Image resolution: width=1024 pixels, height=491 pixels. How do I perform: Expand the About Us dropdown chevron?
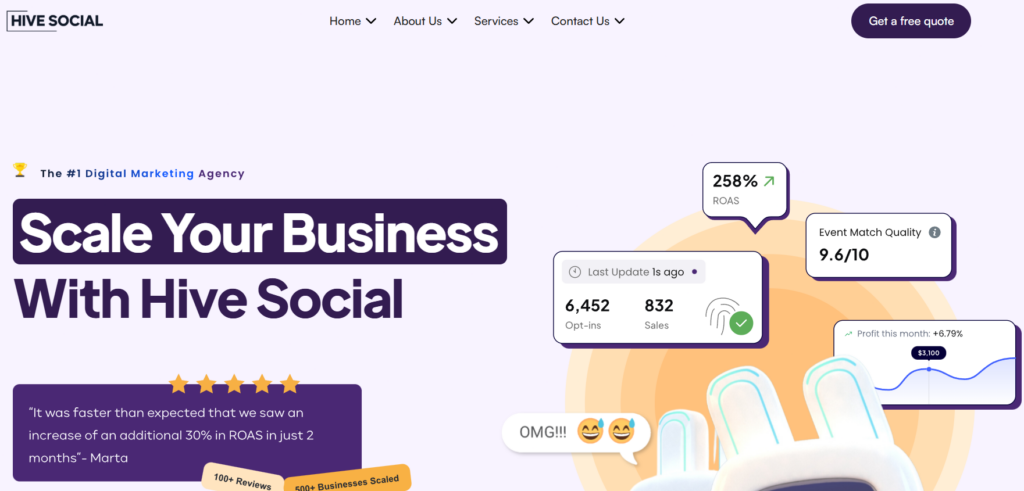452,21
